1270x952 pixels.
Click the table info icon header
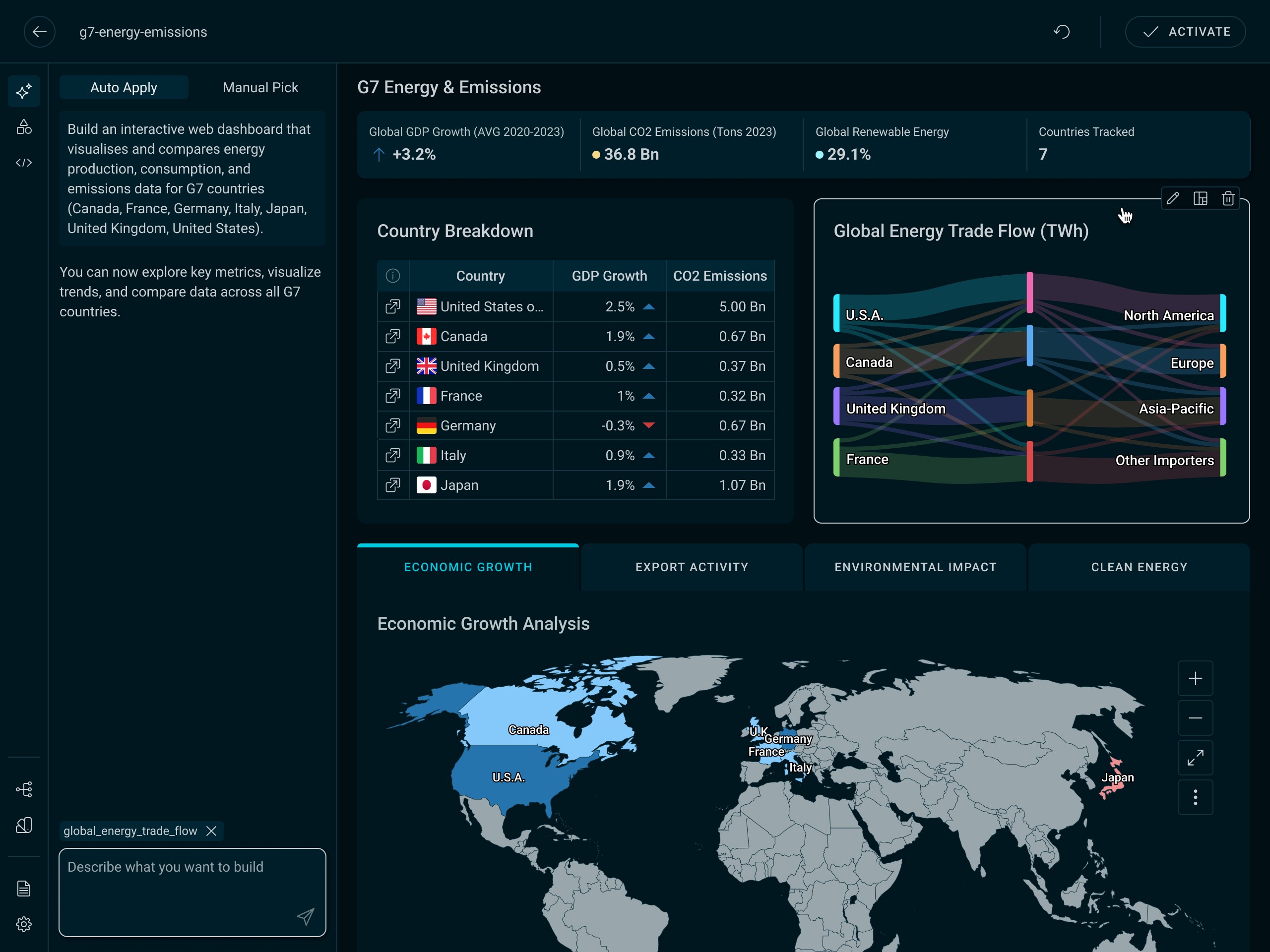click(x=393, y=276)
